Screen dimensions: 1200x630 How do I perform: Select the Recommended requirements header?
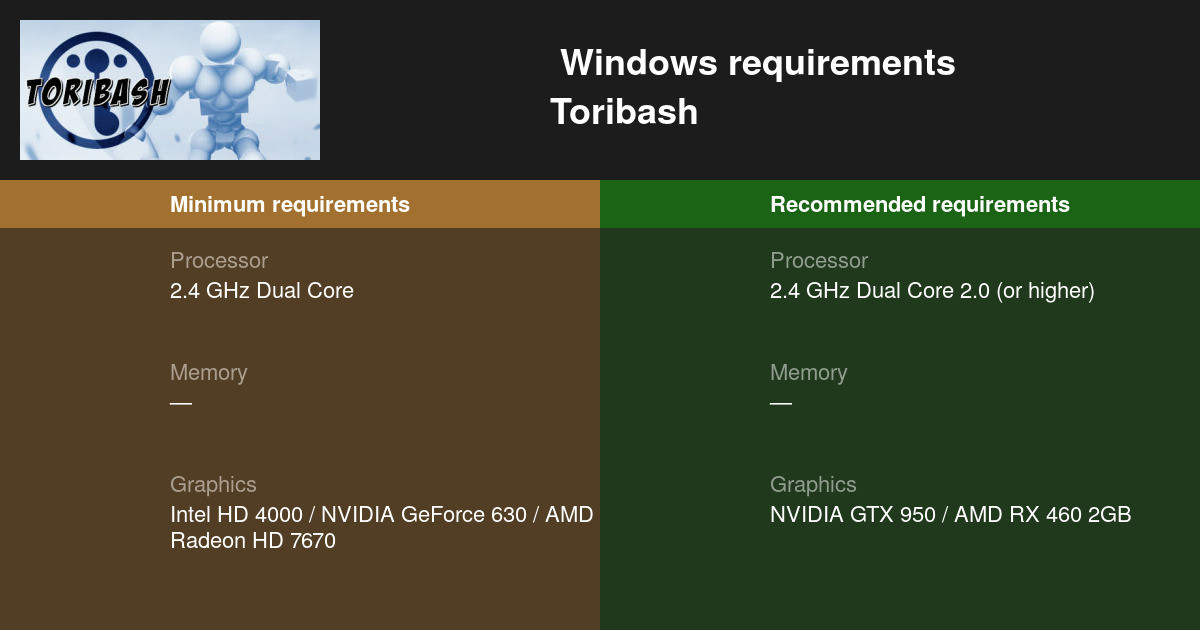(x=919, y=205)
